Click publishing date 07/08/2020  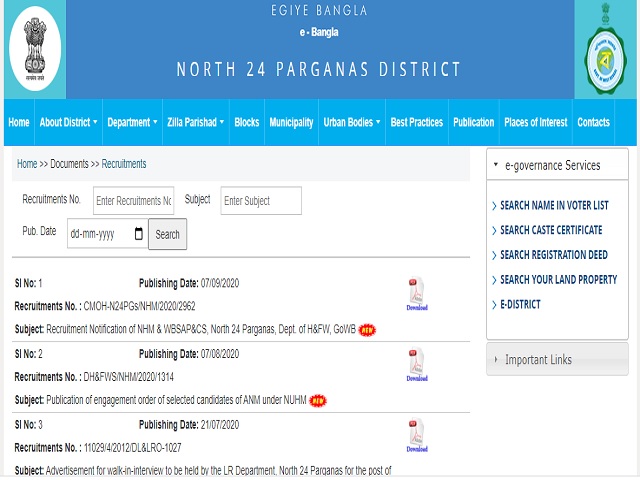click(220, 354)
